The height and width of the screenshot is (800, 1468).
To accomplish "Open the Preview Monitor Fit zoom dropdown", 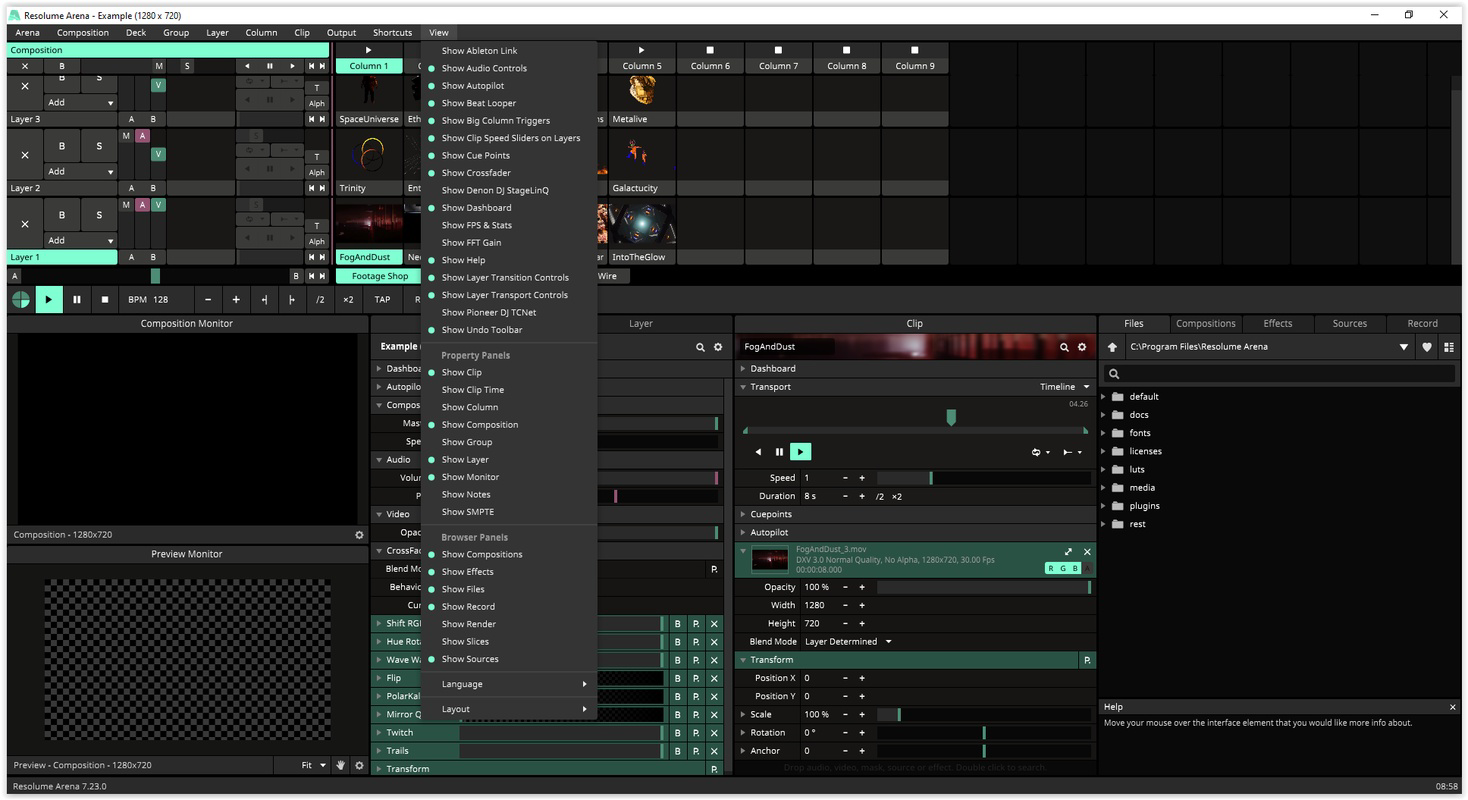I will pos(313,765).
